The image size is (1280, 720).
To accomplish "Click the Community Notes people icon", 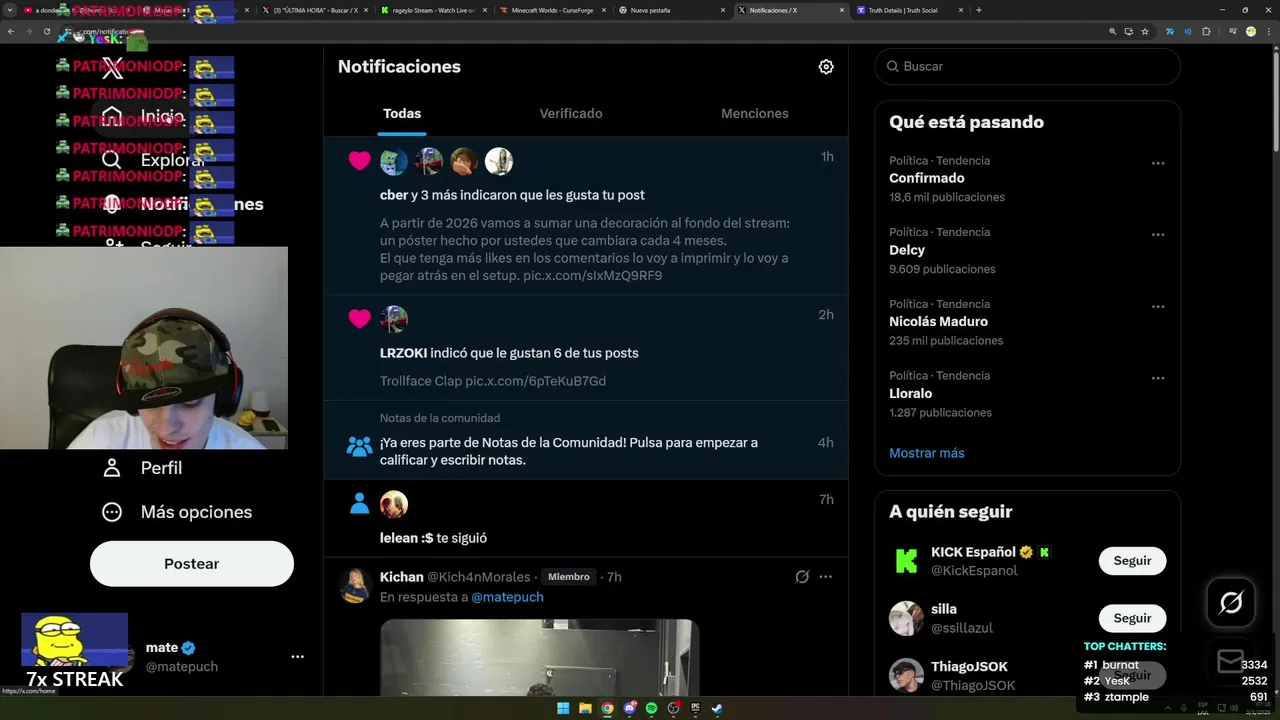I will click(359, 447).
